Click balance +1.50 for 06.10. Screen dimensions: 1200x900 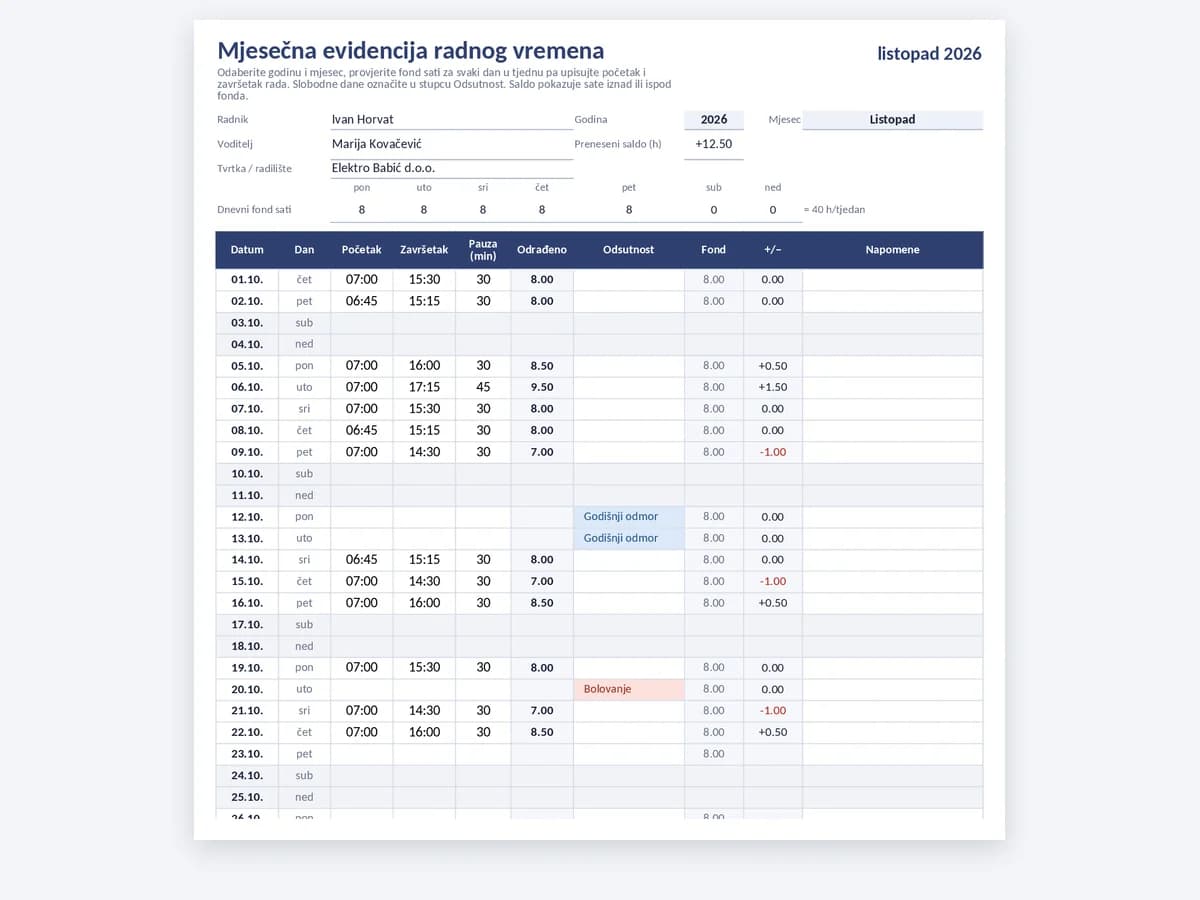773,387
